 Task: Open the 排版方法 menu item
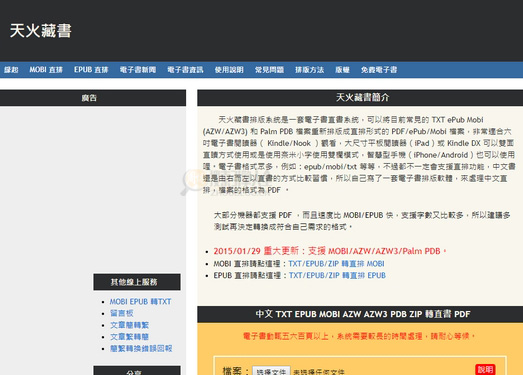(309, 70)
